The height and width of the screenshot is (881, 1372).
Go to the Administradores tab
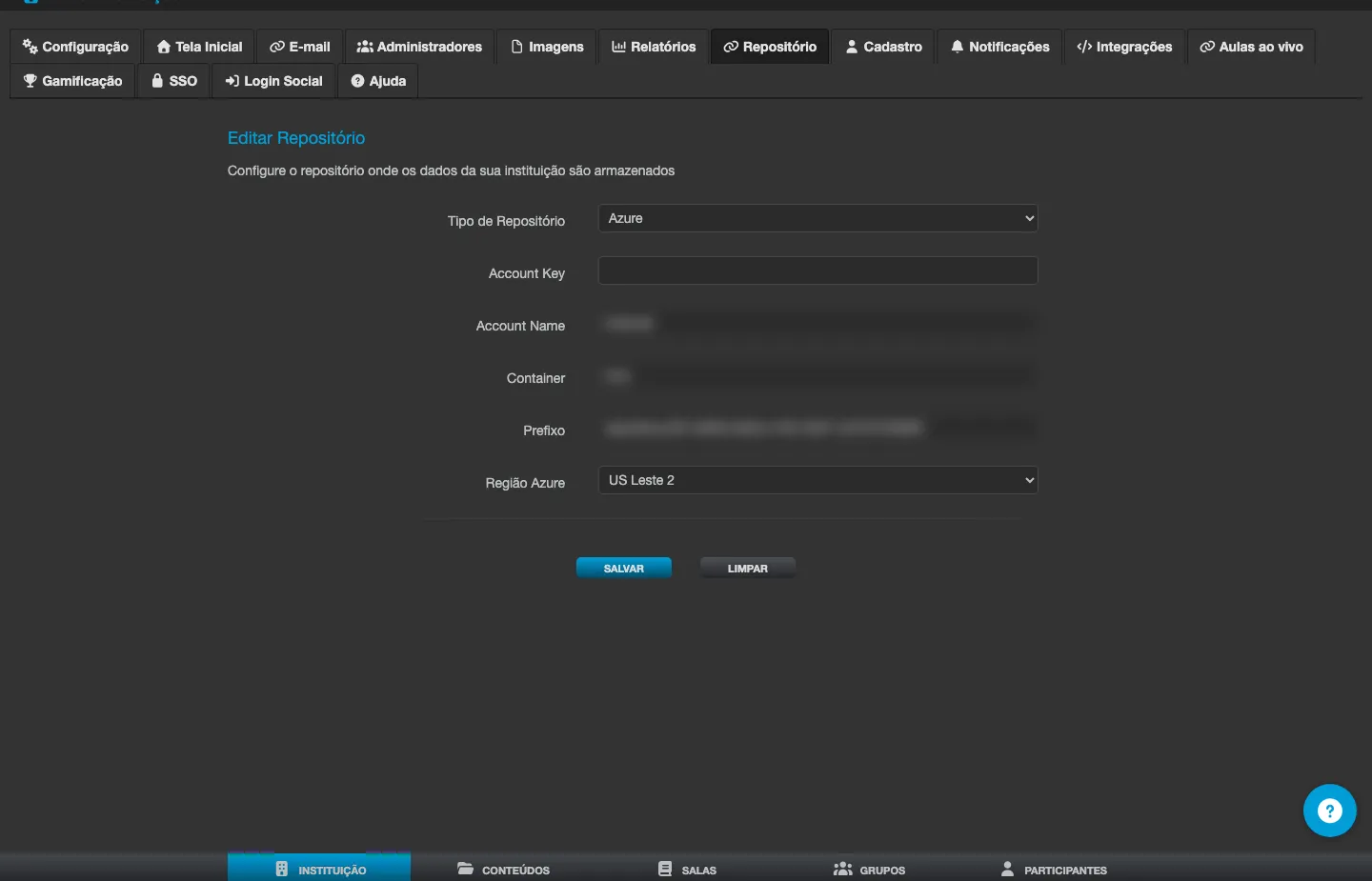point(419,47)
